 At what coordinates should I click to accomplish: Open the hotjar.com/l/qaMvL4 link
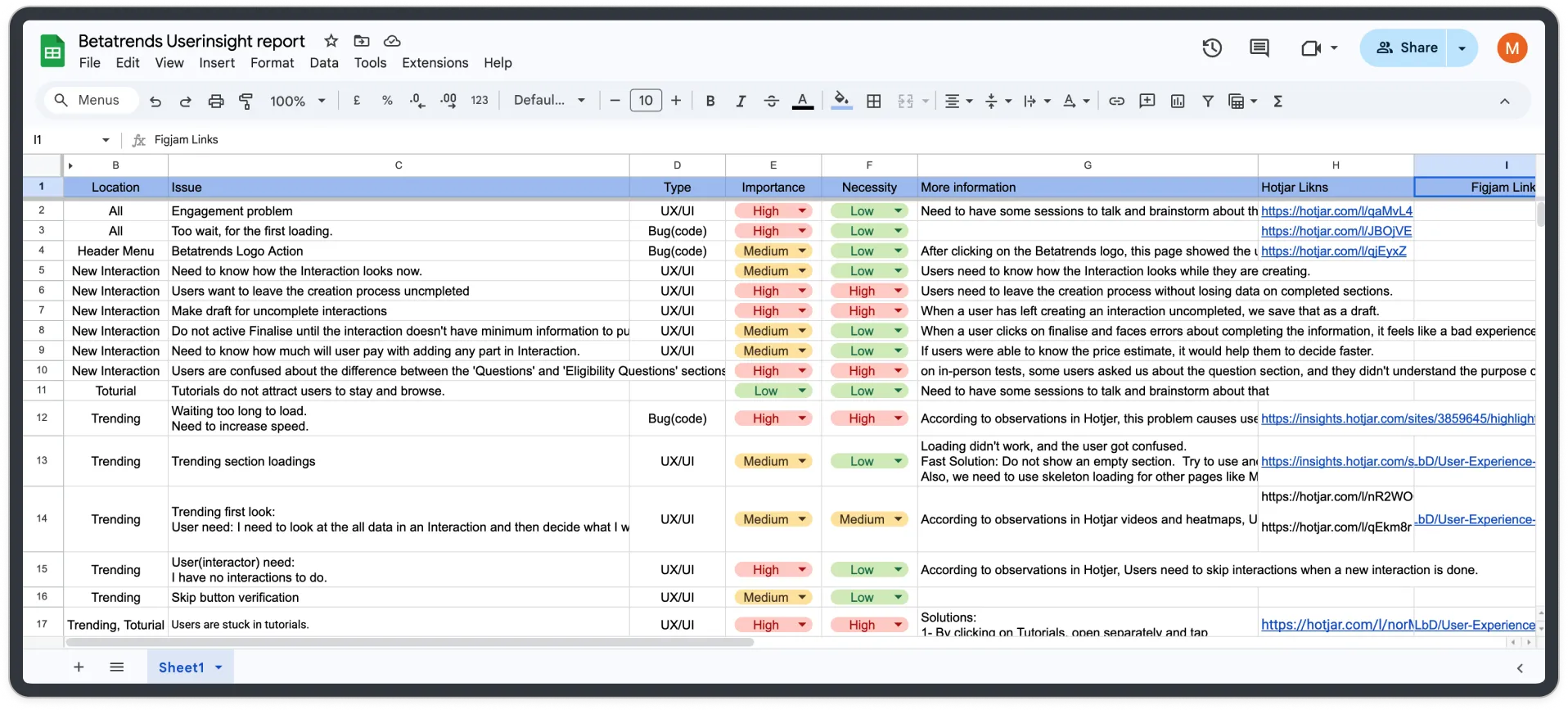click(x=1336, y=211)
